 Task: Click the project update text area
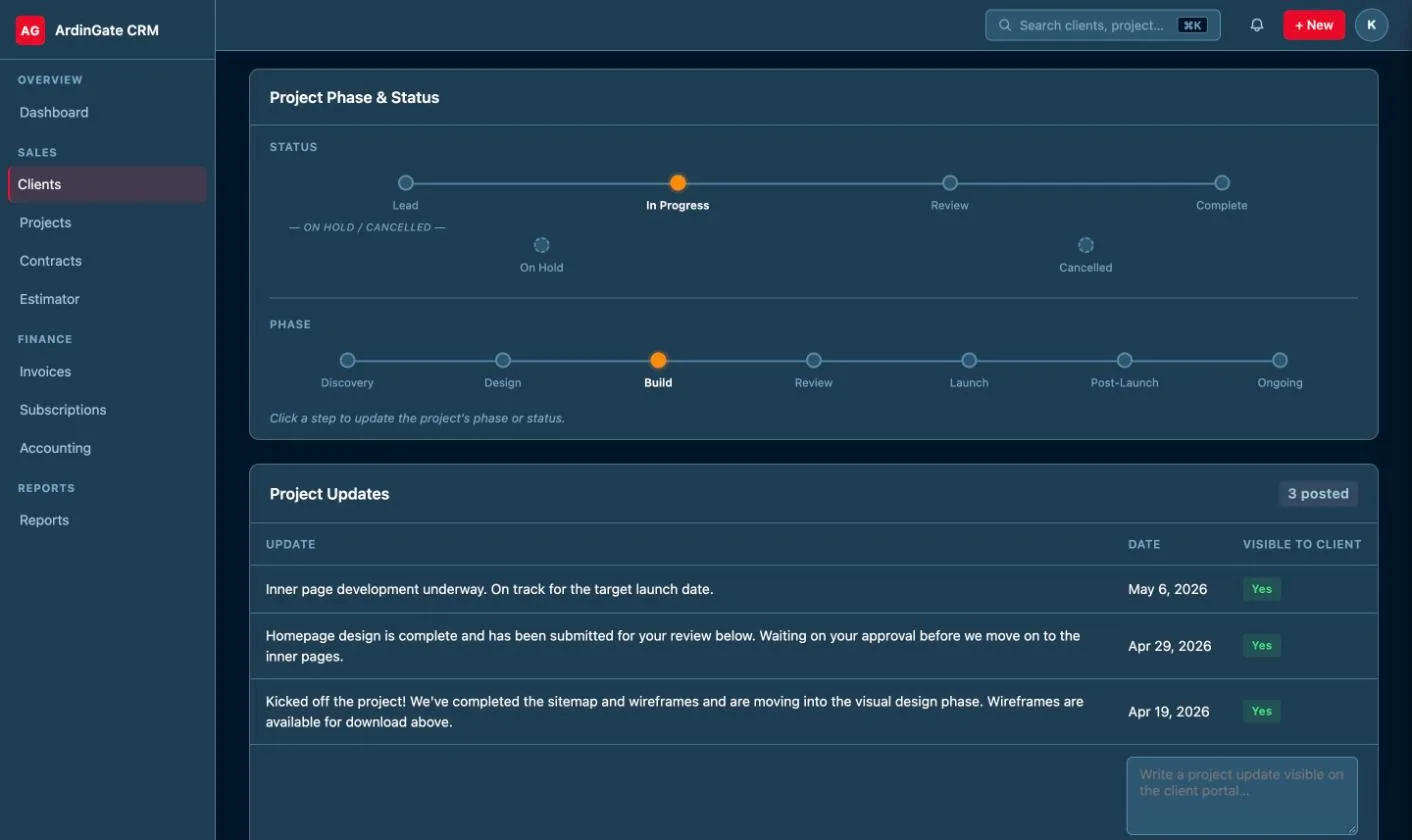tap(1242, 795)
